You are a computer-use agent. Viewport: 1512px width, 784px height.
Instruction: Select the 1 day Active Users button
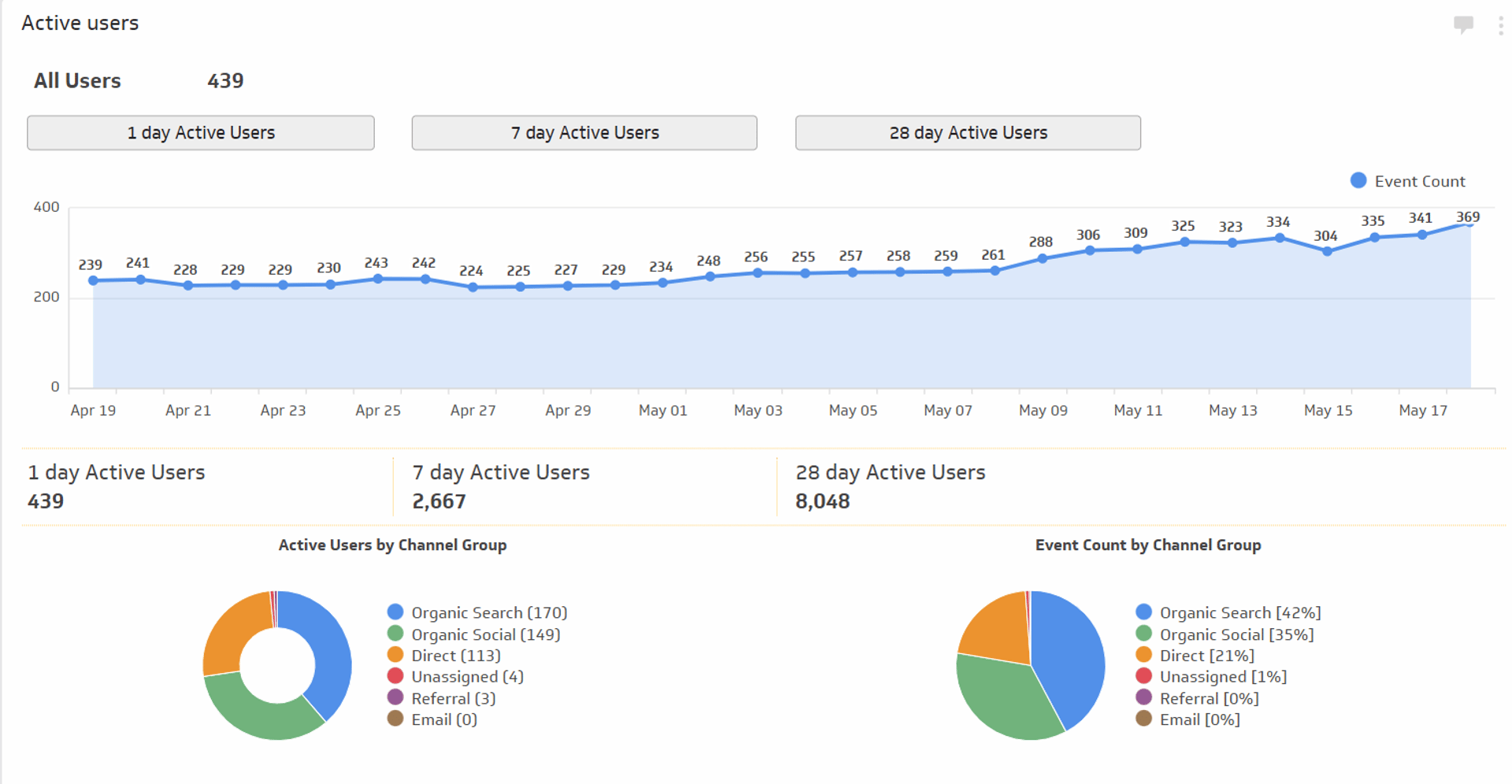[x=200, y=132]
